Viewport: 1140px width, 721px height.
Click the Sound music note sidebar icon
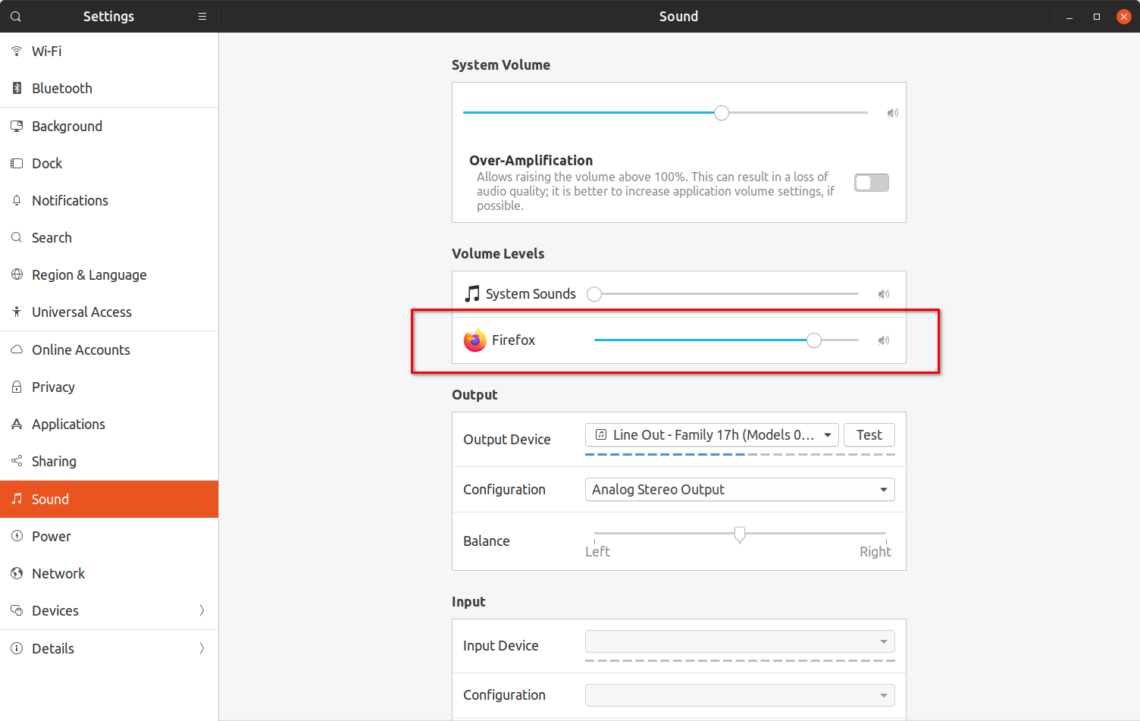tap(17, 499)
